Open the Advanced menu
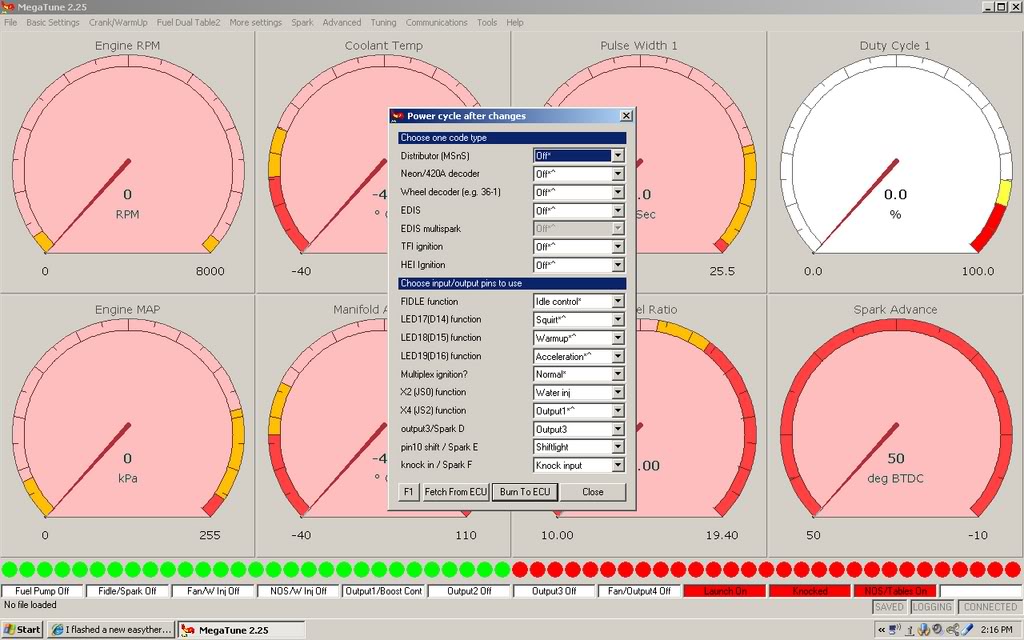This screenshot has height=640, width=1024. tap(342, 22)
